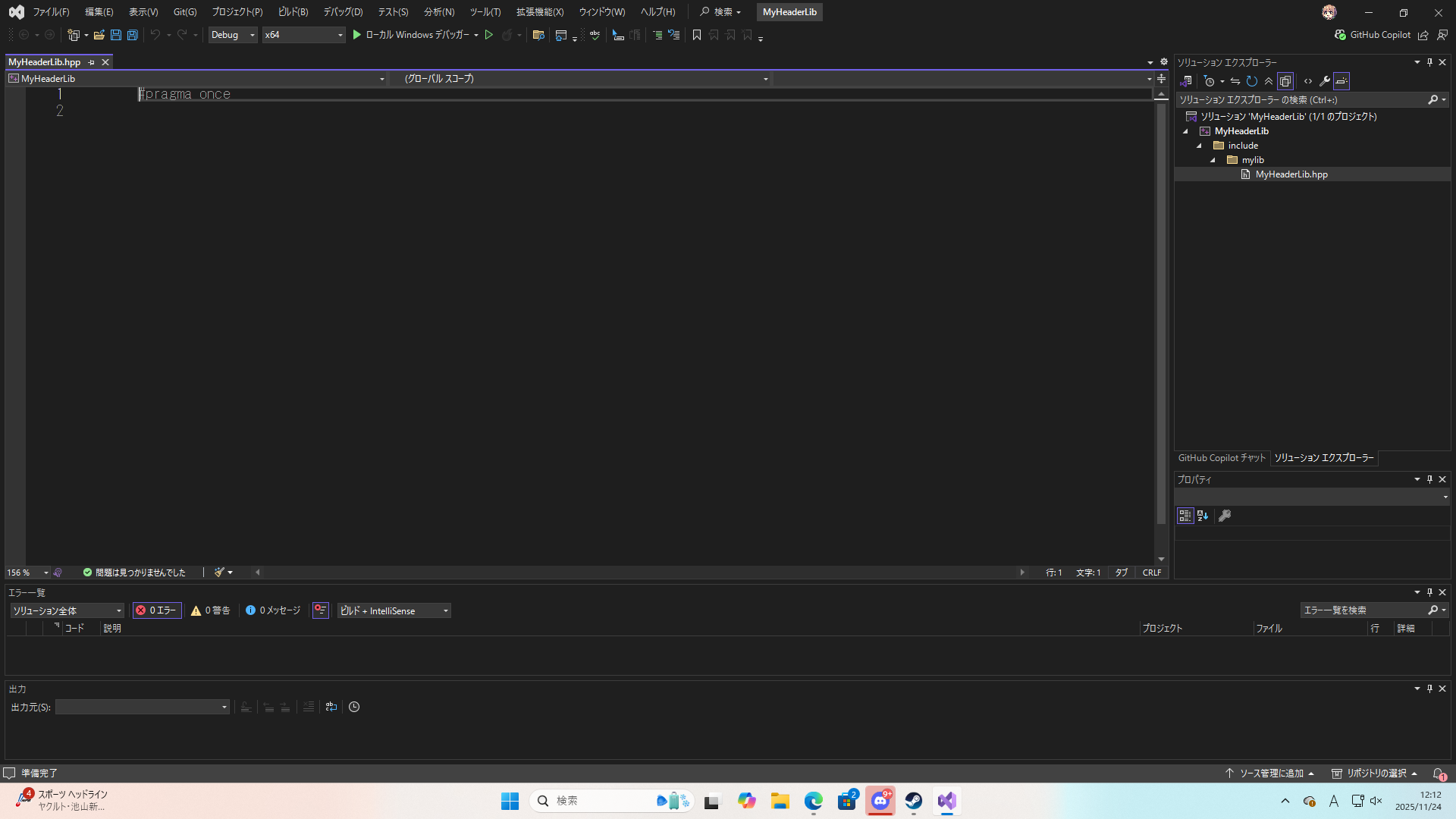Click Add to Source Control in status bar

(x=1270, y=773)
